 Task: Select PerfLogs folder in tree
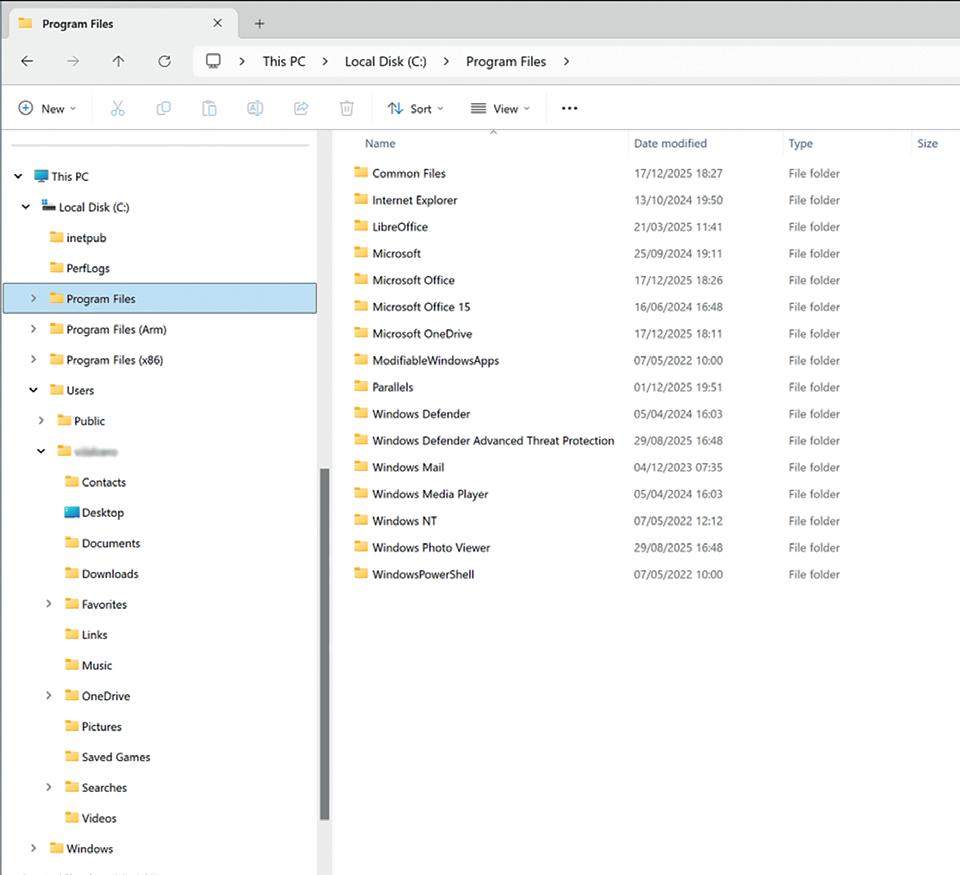coord(80,268)
